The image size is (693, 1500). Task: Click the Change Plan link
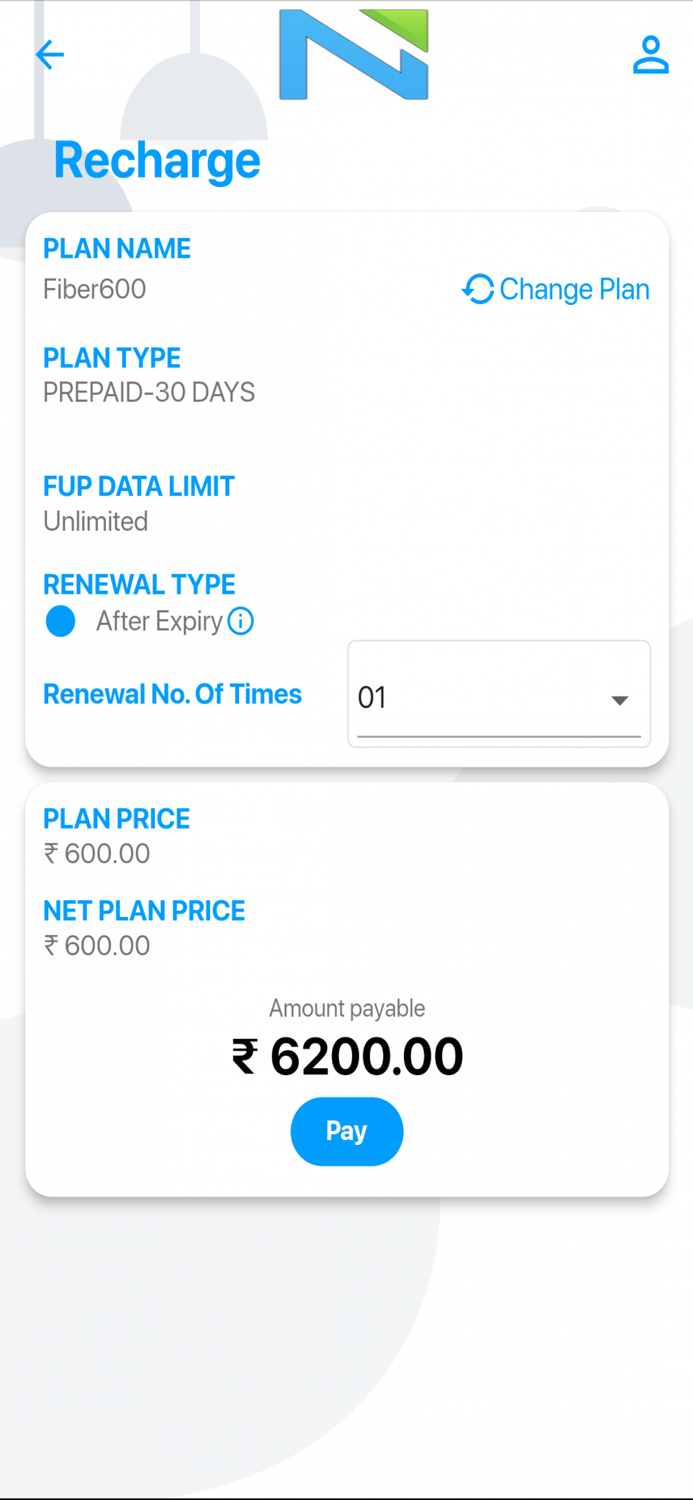click(575, 289)
